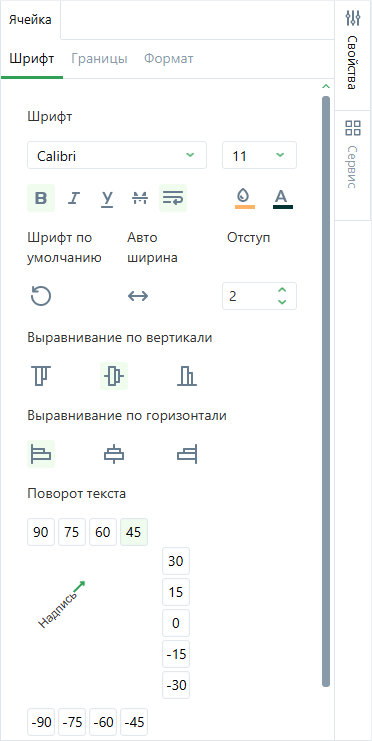Viewport: 372px width, 741px height.
Task: Toggle underline formatting
Action: [107, 198]
